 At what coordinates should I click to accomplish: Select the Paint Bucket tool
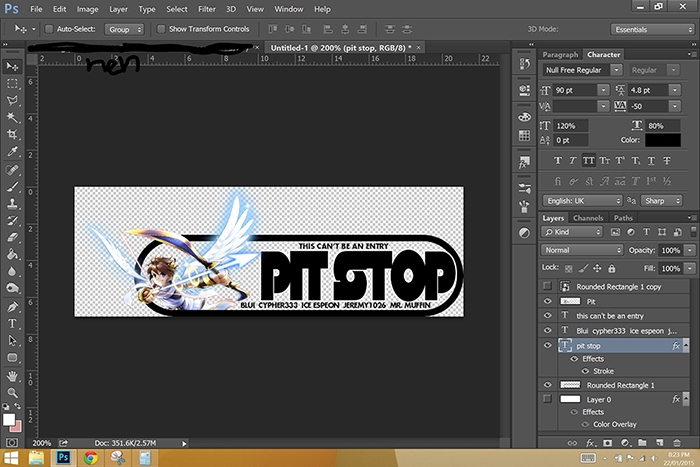(12, 254)
